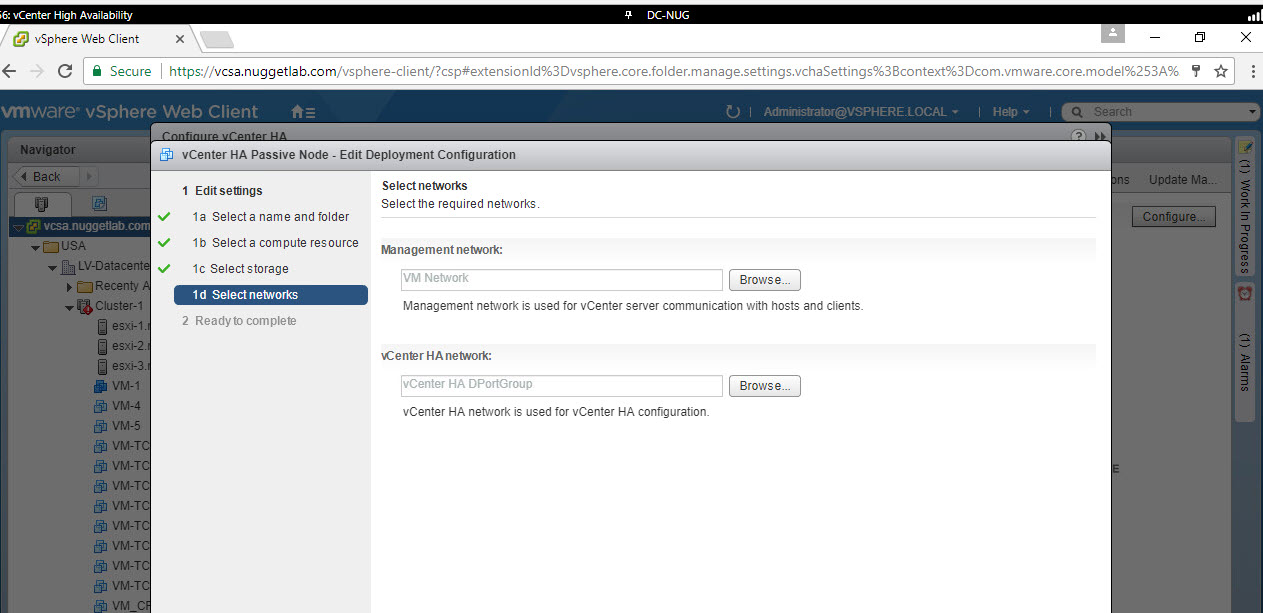Image resolution: width=1263 pixels, height=613 pixels.
Task: Reload the page in Chrome
Action: 65,71
